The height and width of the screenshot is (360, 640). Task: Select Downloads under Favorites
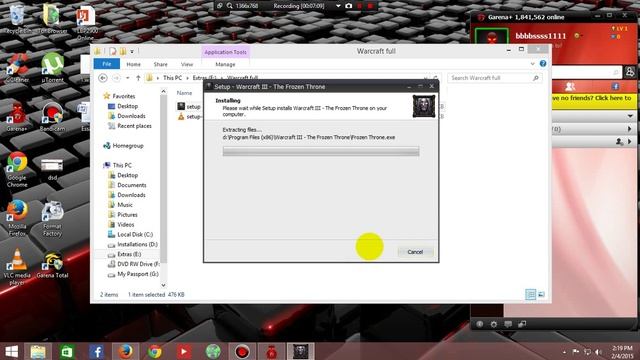point(131,116)
